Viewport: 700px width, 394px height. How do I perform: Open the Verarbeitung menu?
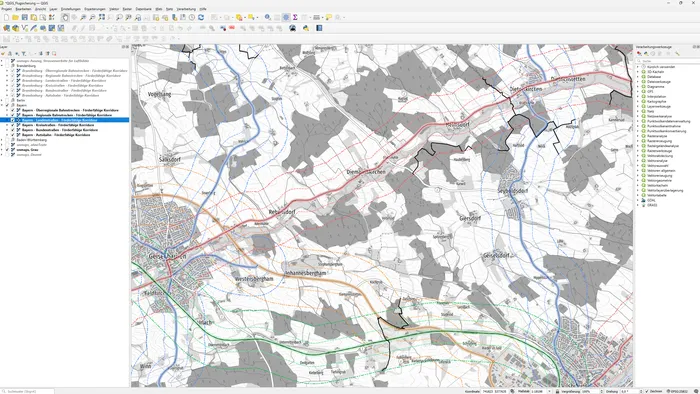[186, 9]
